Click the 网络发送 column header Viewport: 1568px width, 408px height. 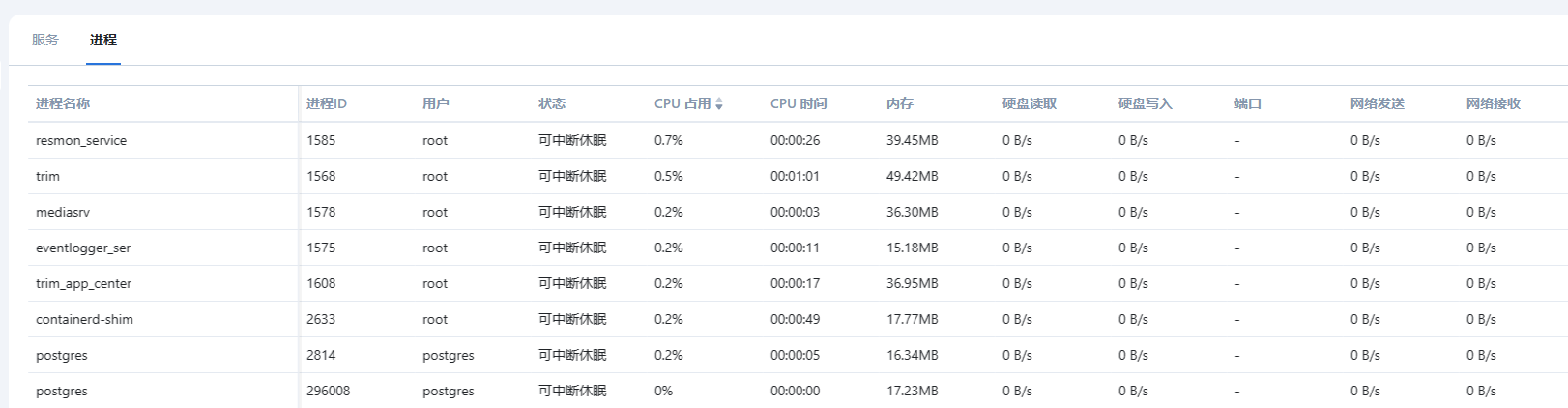pyautogui.click(x=1378, y=104)
